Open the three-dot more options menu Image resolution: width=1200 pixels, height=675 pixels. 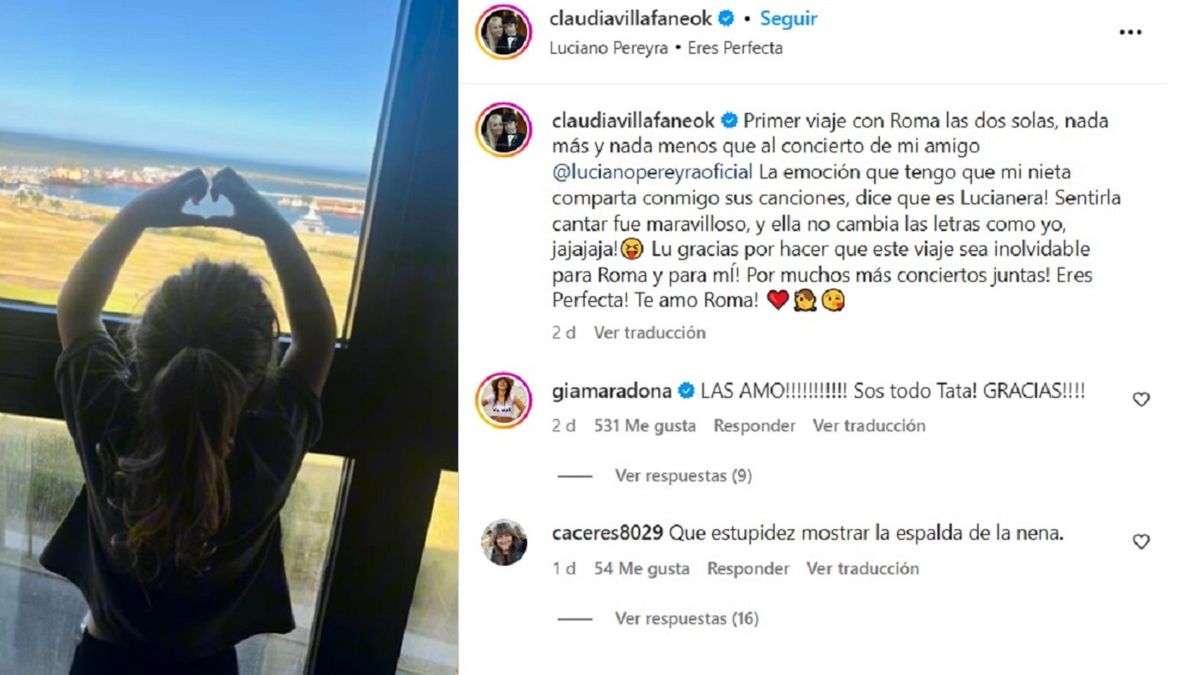pos(1130,32)
